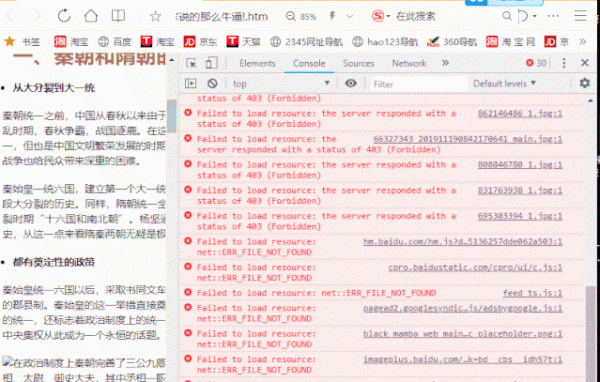This screenshot has height=382, width=600.
Task: Open 书签 bookmarks star
Action: (x=22, y=41)
